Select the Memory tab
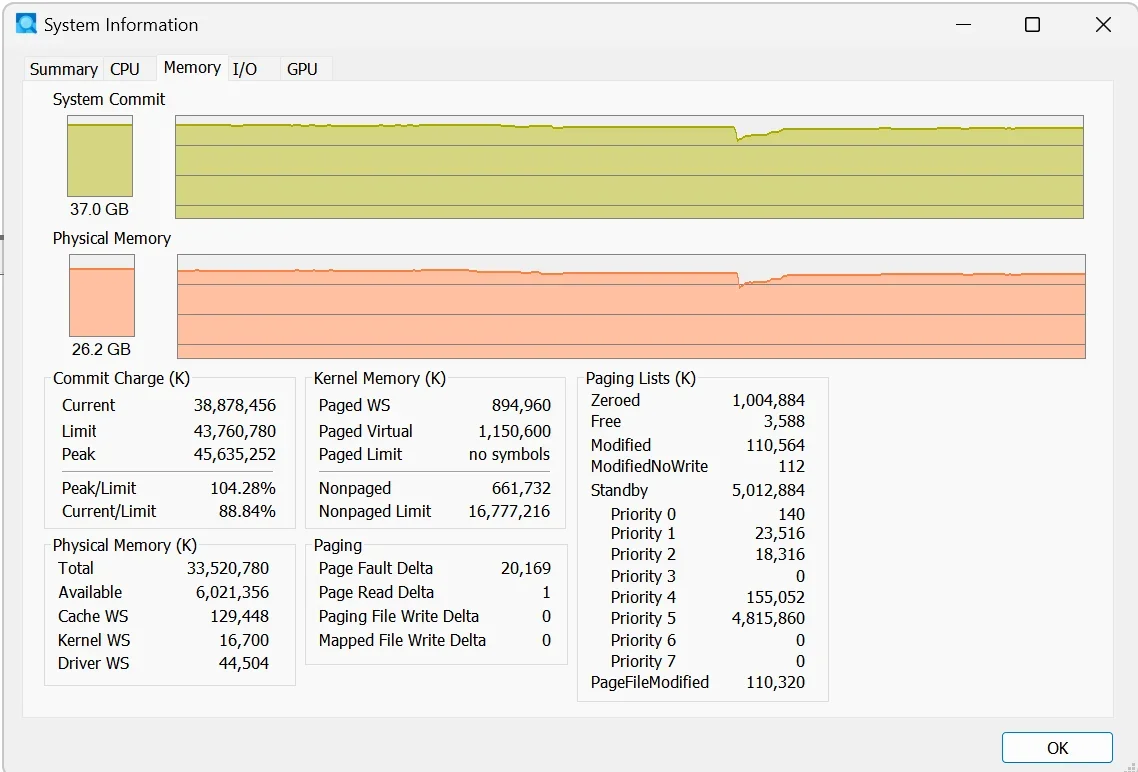Image resolution: width=1138 pixels, height=772 pixels. pyautogui.click(x=192, y=67)
